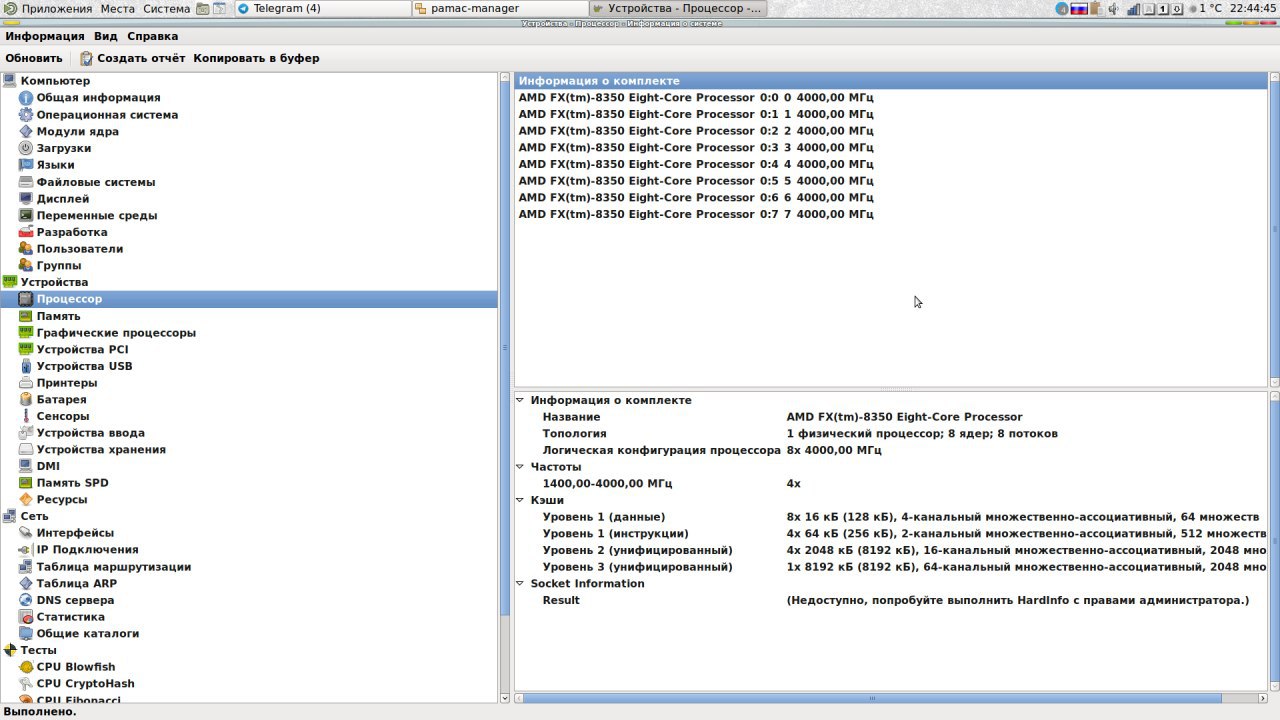
Task: Click the Устройства хранения drive icon
Action: (x=26, y=450)
